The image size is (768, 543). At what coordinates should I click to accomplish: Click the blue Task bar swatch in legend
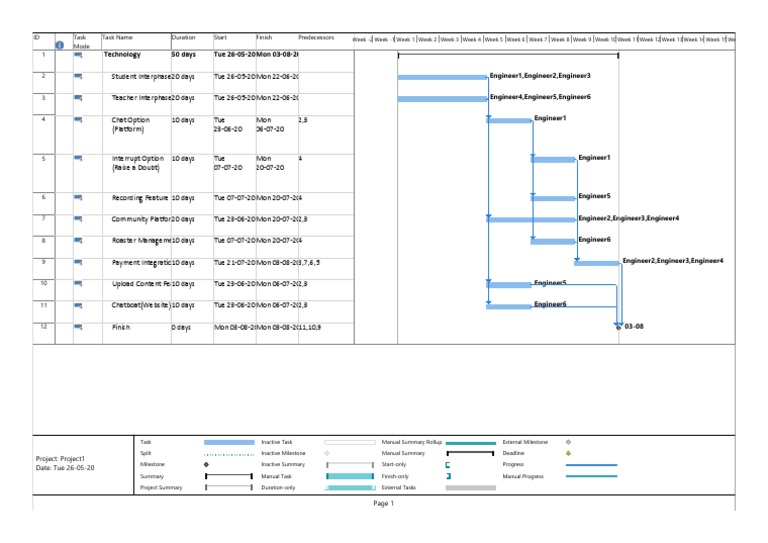click(229, 442)
